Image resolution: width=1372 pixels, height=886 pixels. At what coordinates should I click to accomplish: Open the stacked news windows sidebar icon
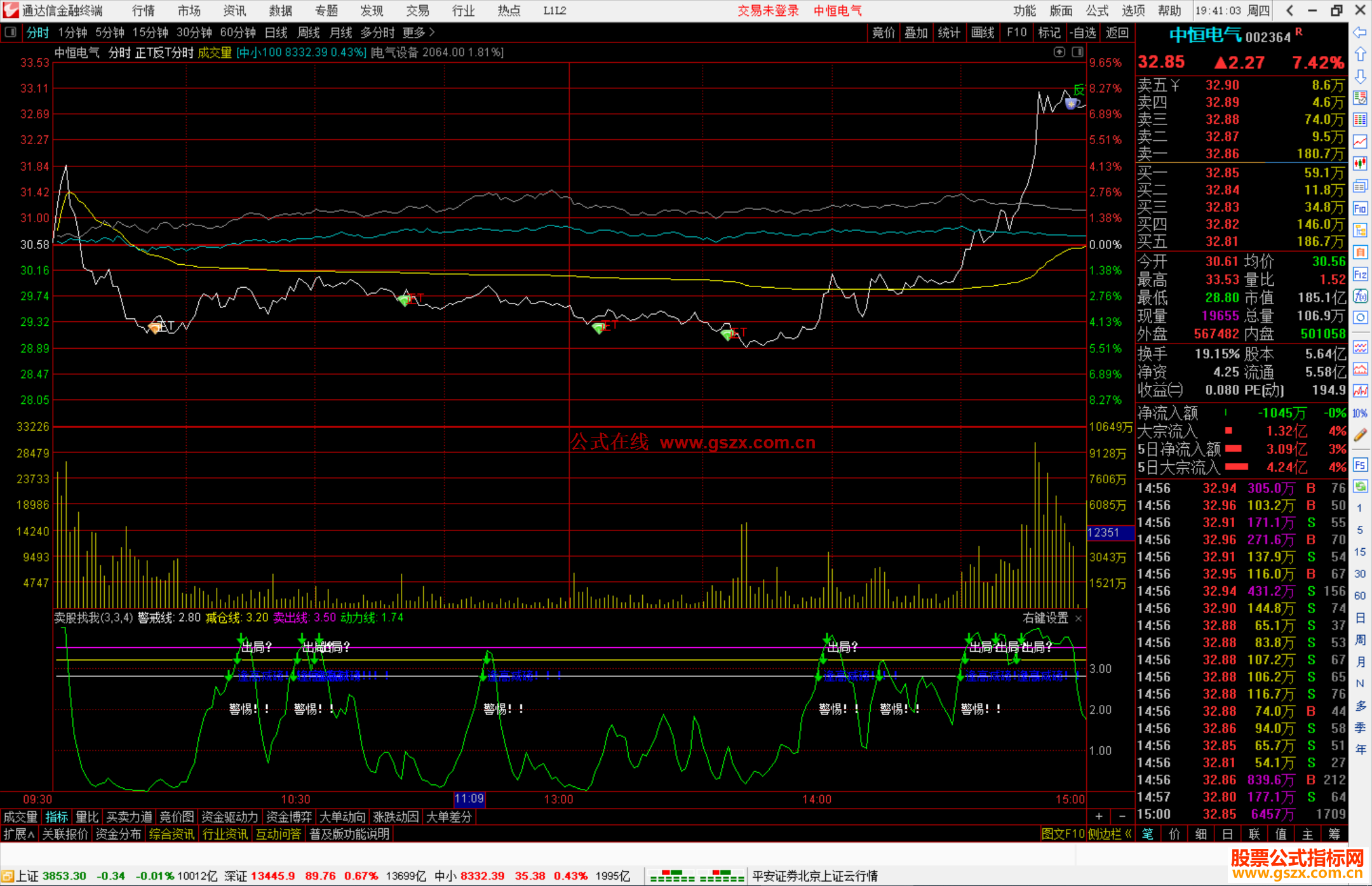coord(1360,186)
